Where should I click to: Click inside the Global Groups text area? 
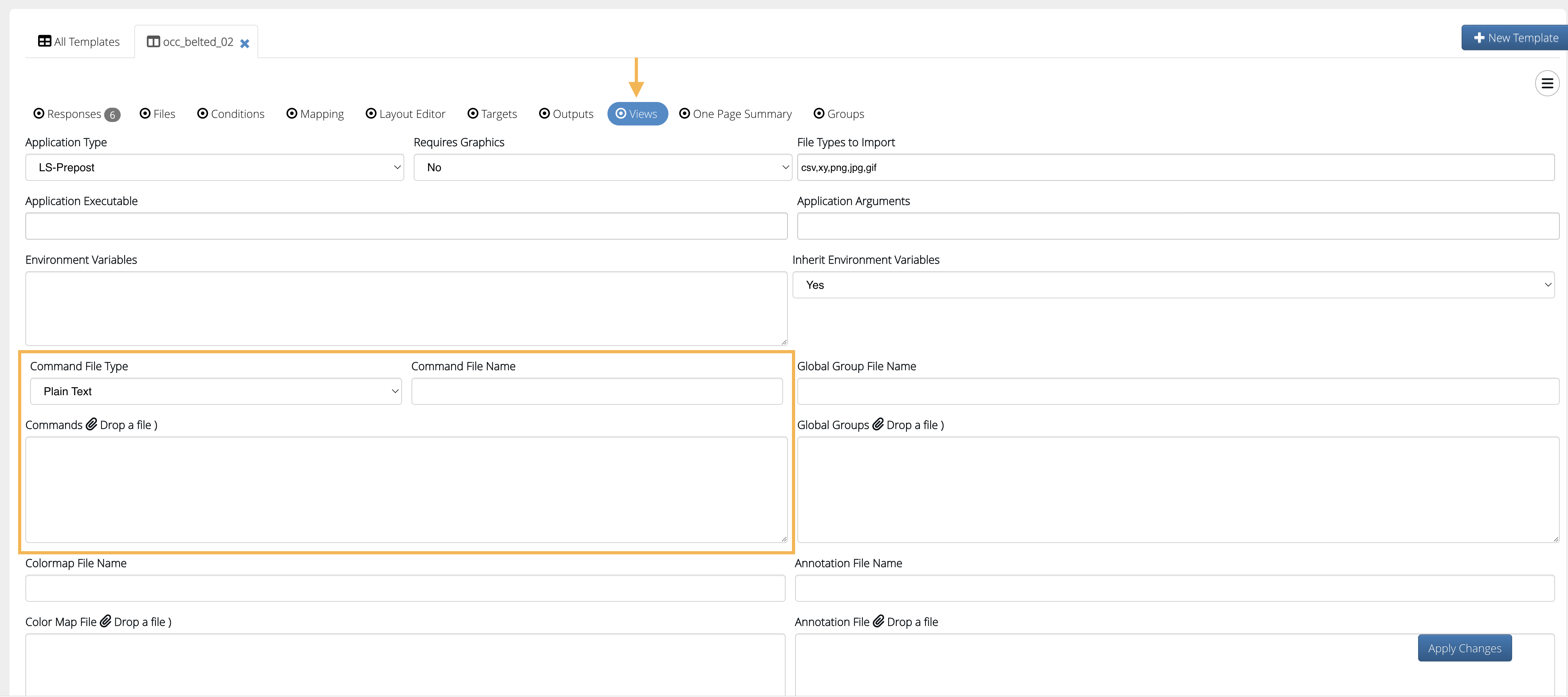coord(1178,490)
